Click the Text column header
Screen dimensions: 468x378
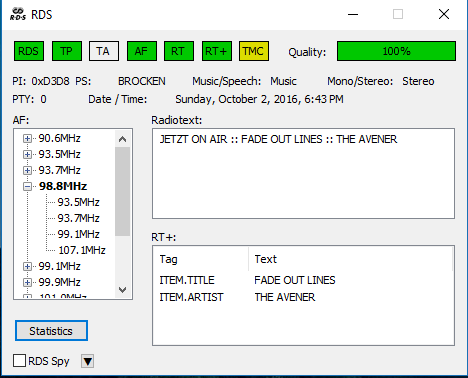pyautogui.click(x=350, y=259)
